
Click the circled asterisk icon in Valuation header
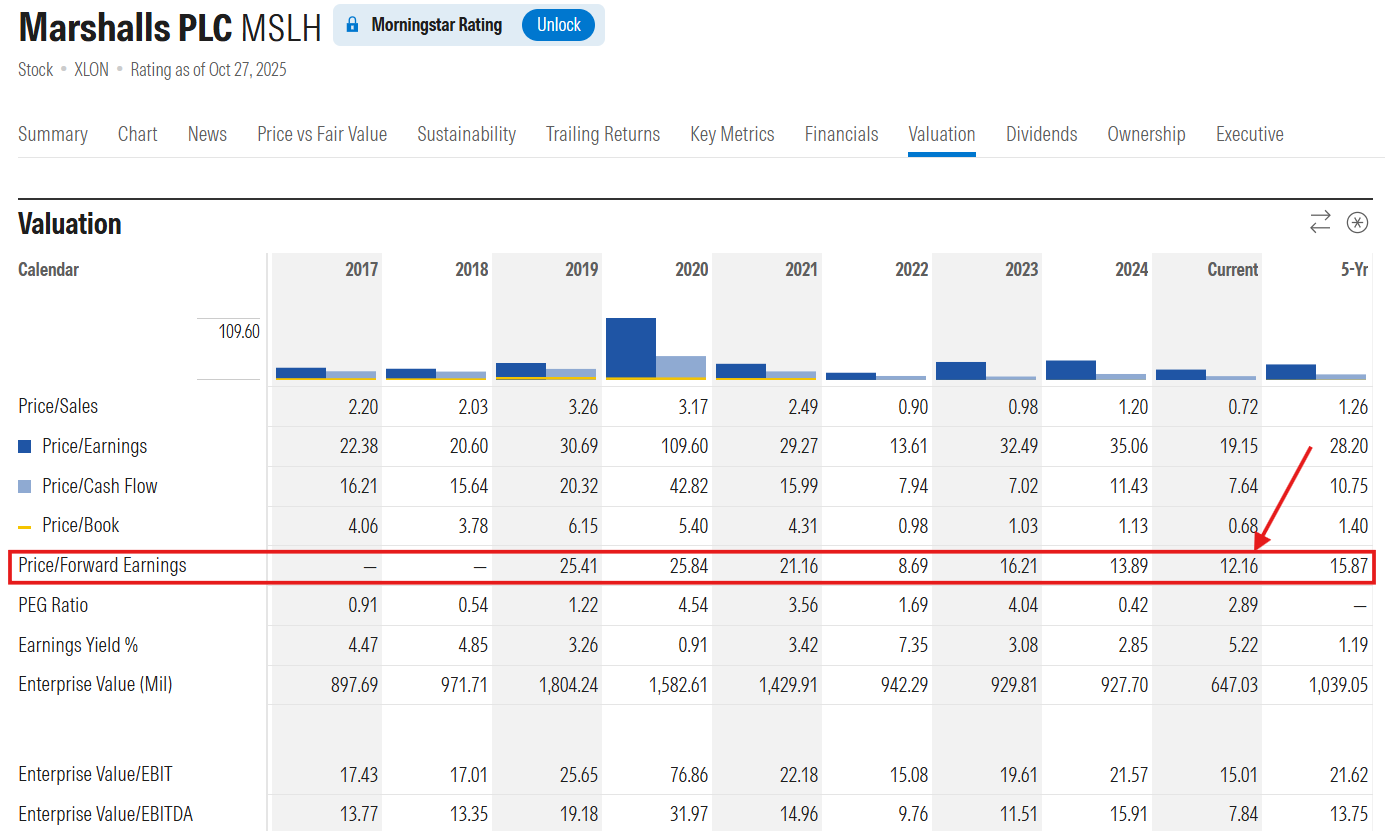coord(1357,222)
